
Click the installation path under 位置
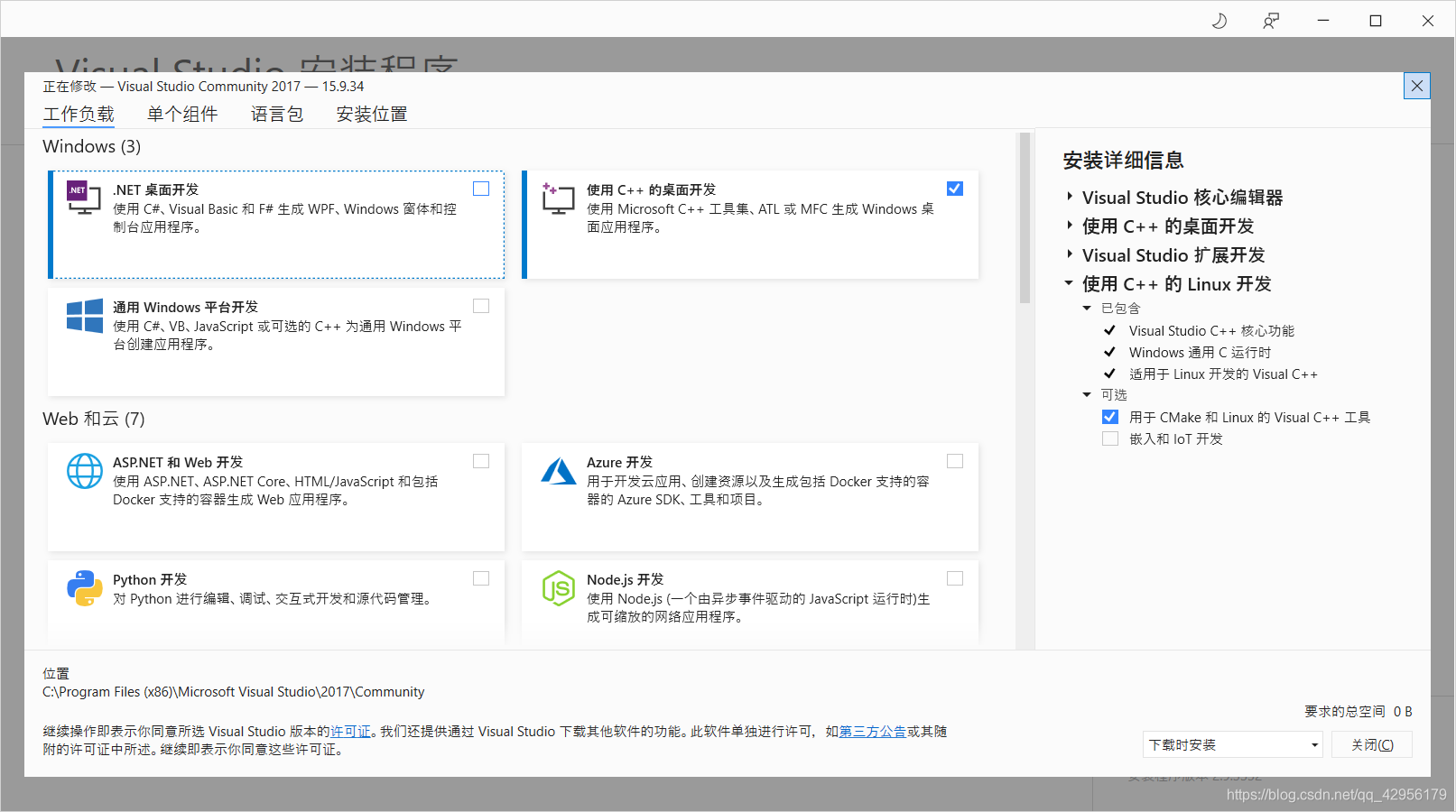pos(234,692)
